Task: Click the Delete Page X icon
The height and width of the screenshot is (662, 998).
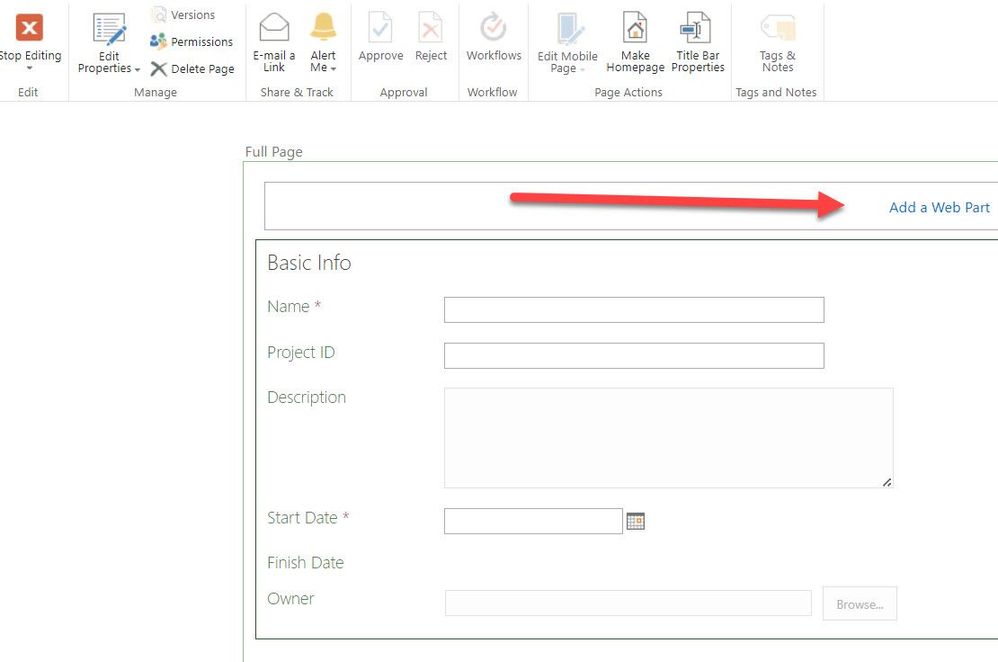Action: 158,69
